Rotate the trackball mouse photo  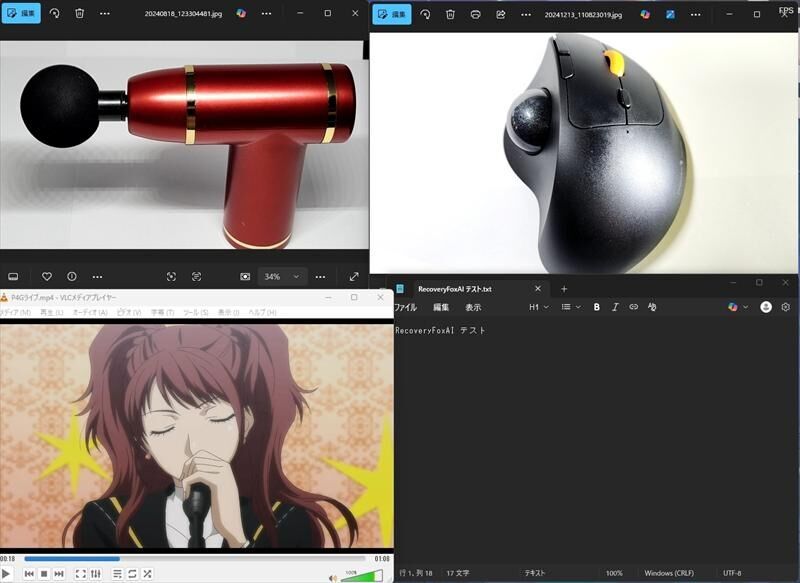(x=425, y=14)
